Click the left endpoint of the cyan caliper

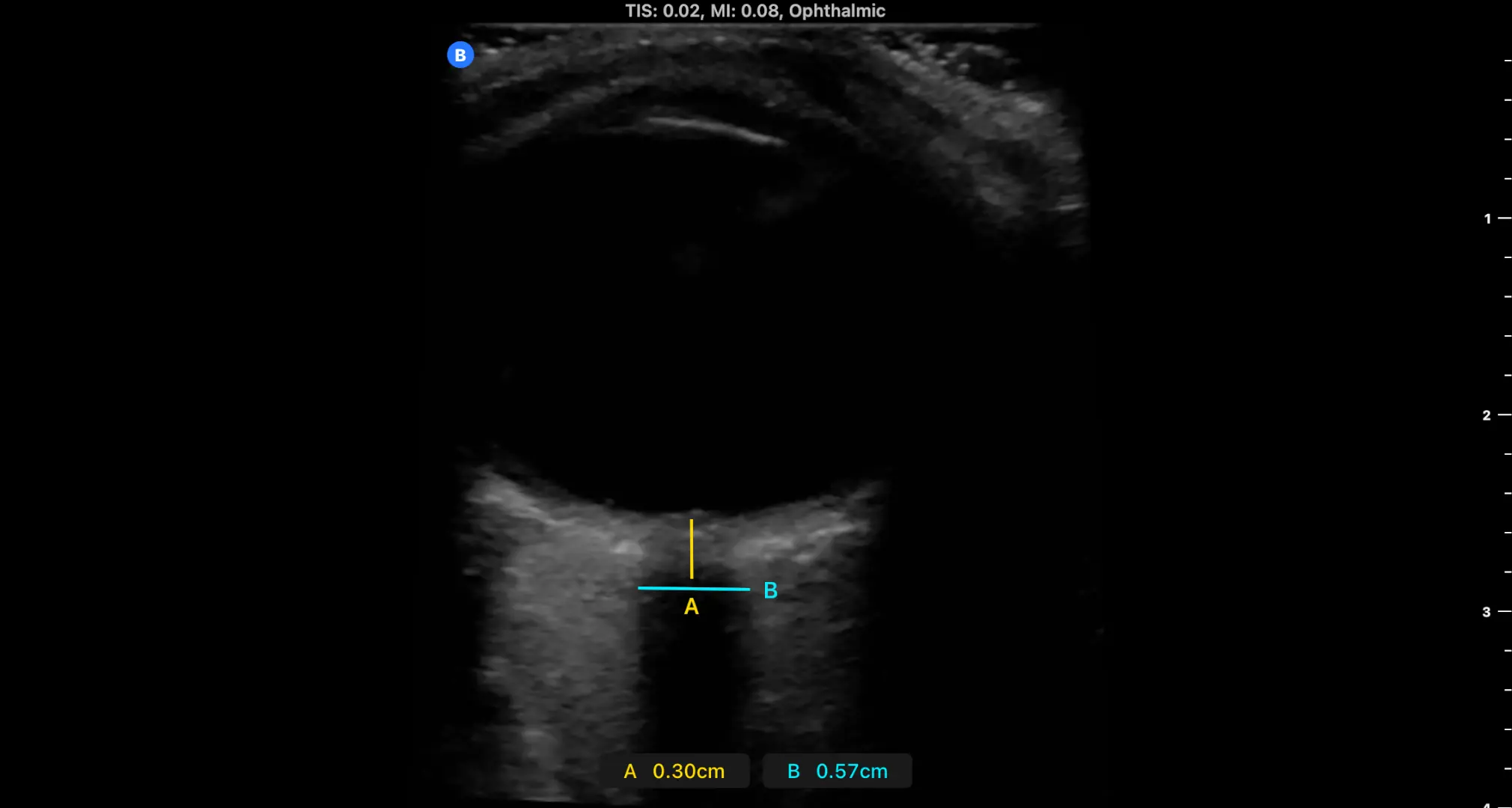coord(640,589)
